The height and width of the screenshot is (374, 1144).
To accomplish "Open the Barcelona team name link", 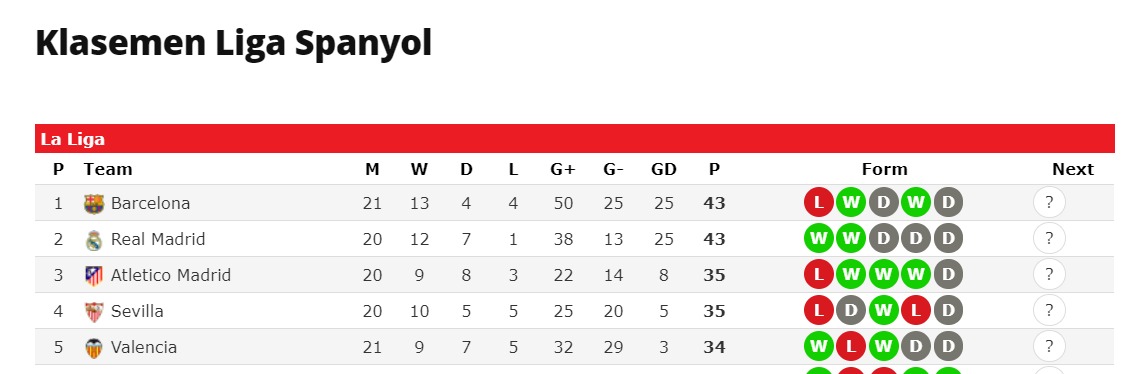I will [150, 203].
